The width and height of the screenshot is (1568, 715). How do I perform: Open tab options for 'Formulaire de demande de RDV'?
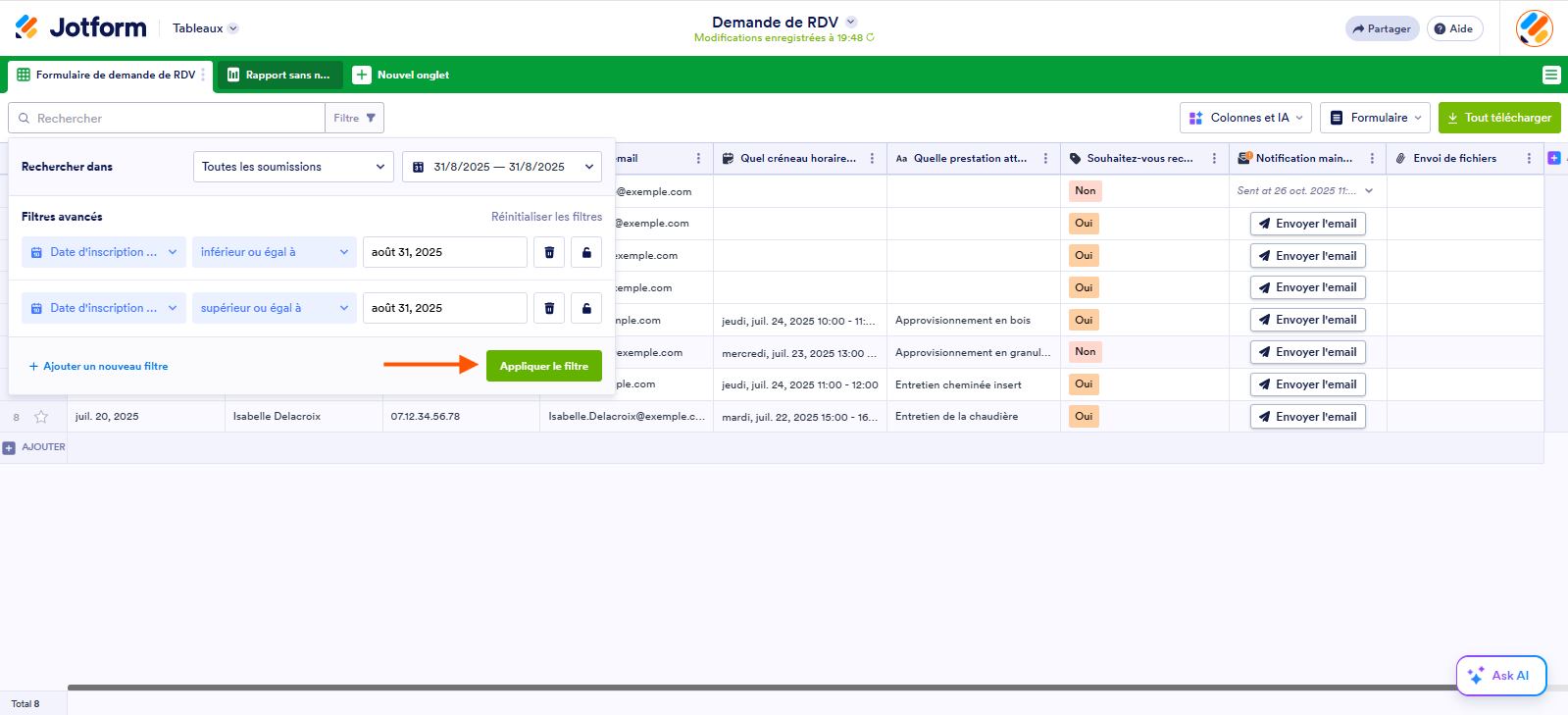point(203,75)
